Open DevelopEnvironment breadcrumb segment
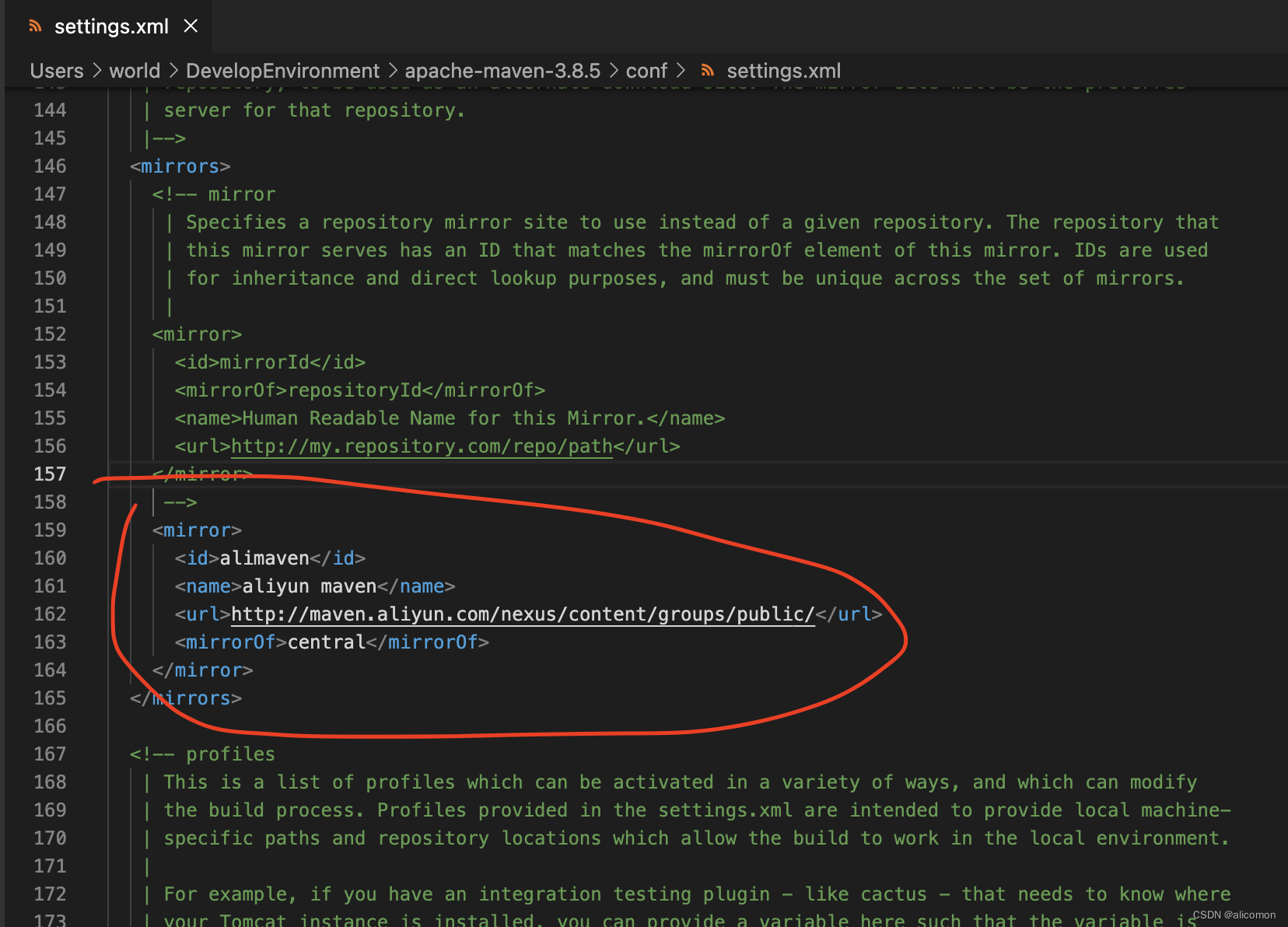The width and height of the screenshot is (1288, 927). [283, 71]
